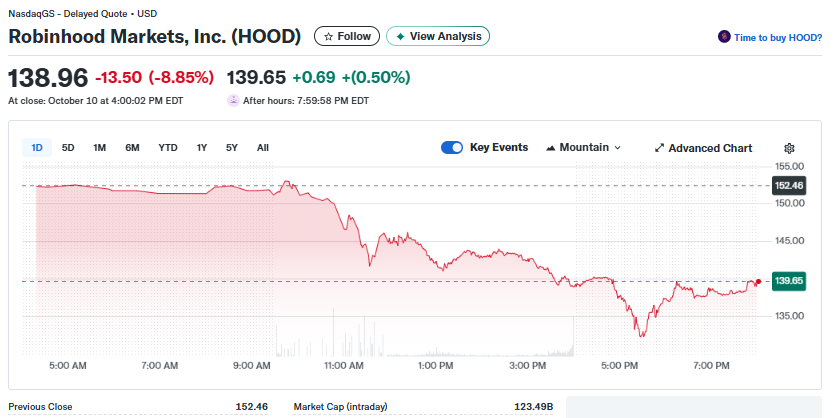Click the expand arrows Advanced Chart icon

tap(659, 148)
